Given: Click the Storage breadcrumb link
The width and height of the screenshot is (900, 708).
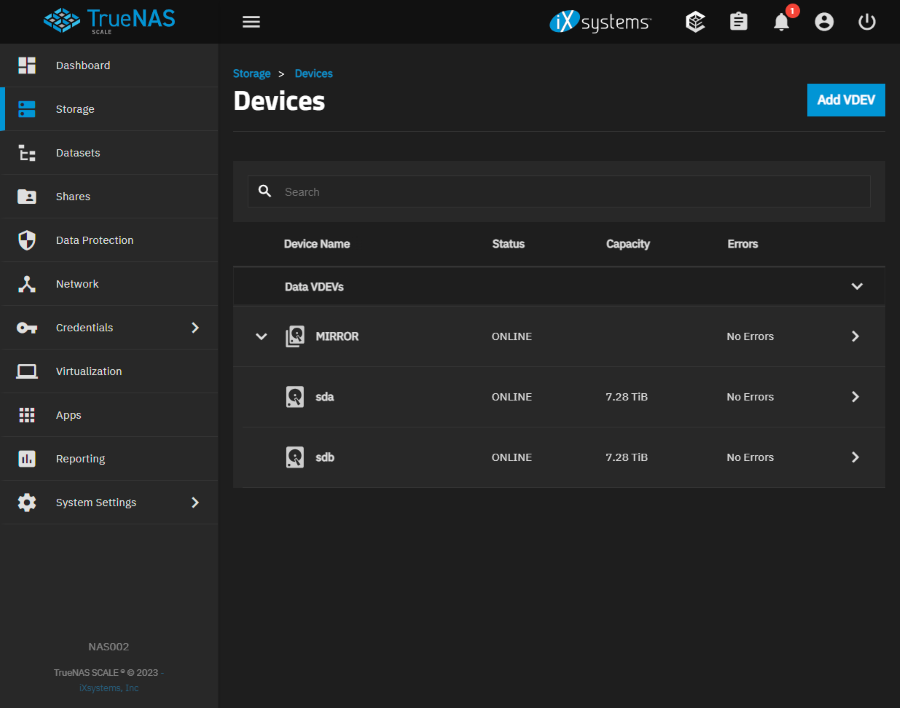Looking at the screenshot, I should pyautogui.click(x=252, y=74).
